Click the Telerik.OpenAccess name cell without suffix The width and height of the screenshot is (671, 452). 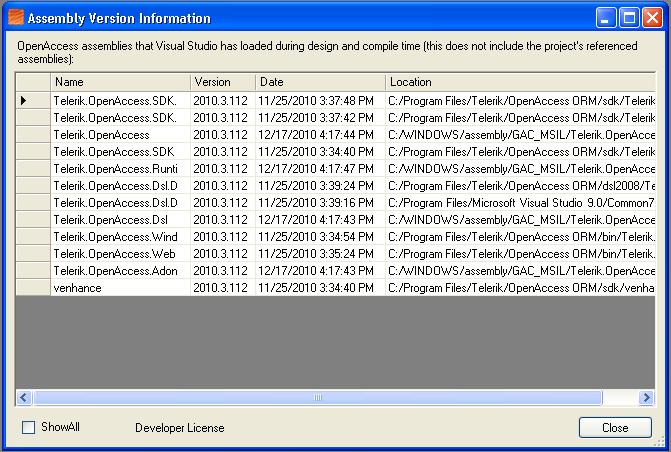tap(120, 135)
